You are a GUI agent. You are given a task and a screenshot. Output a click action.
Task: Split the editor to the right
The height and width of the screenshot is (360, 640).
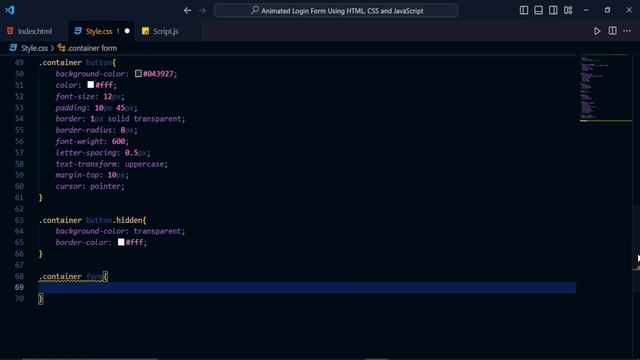tap(612, 31)
